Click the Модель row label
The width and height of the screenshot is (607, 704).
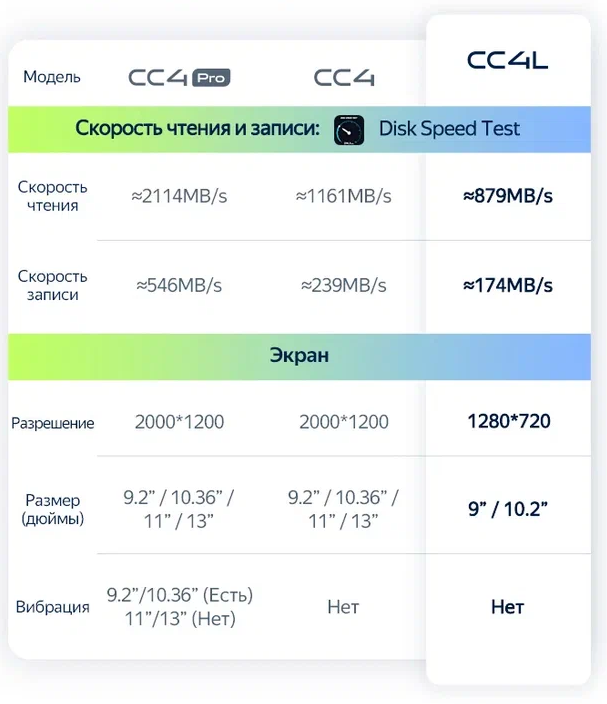52,77
